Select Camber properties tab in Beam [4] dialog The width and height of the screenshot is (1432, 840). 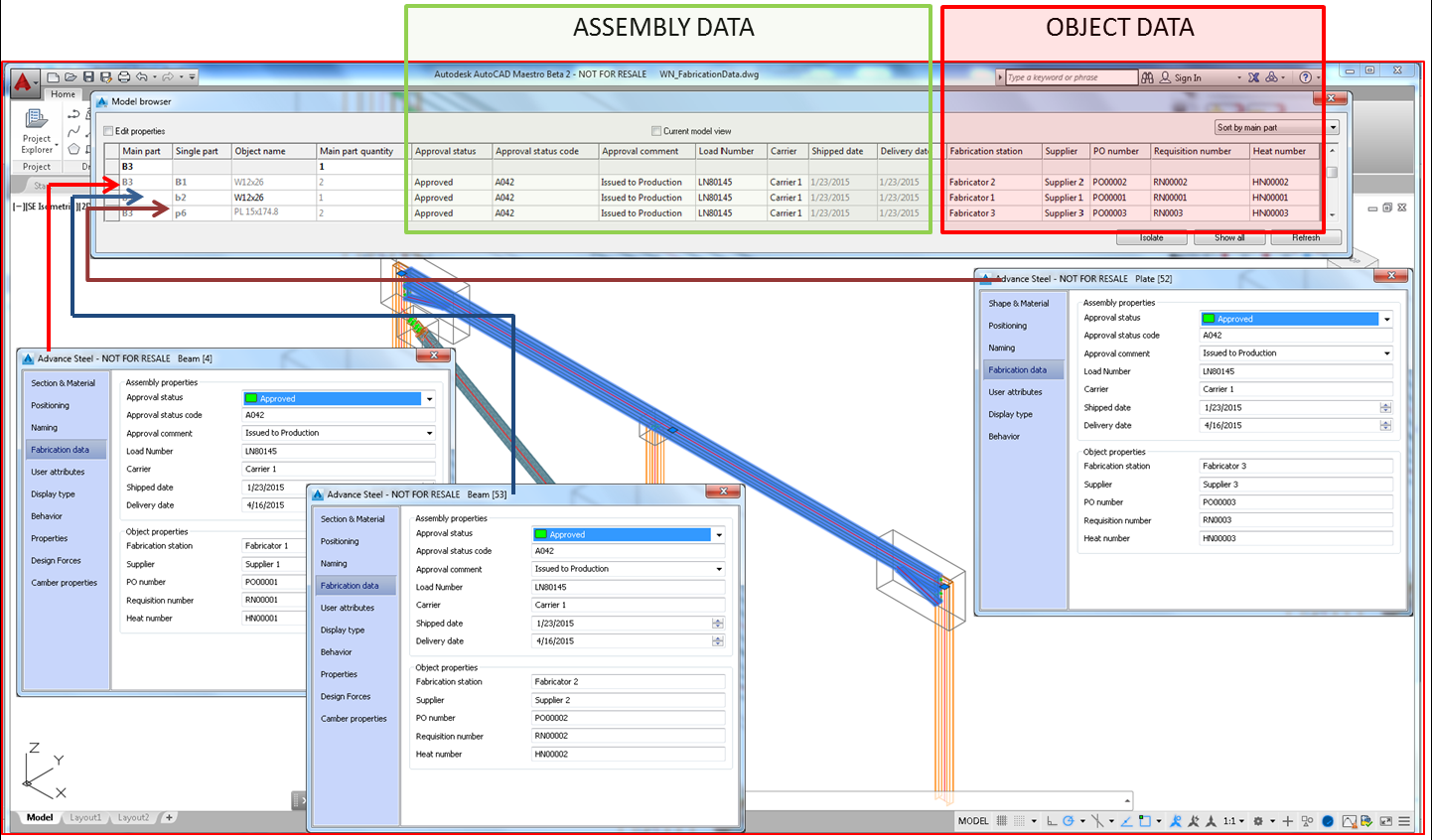click(65, 583)
